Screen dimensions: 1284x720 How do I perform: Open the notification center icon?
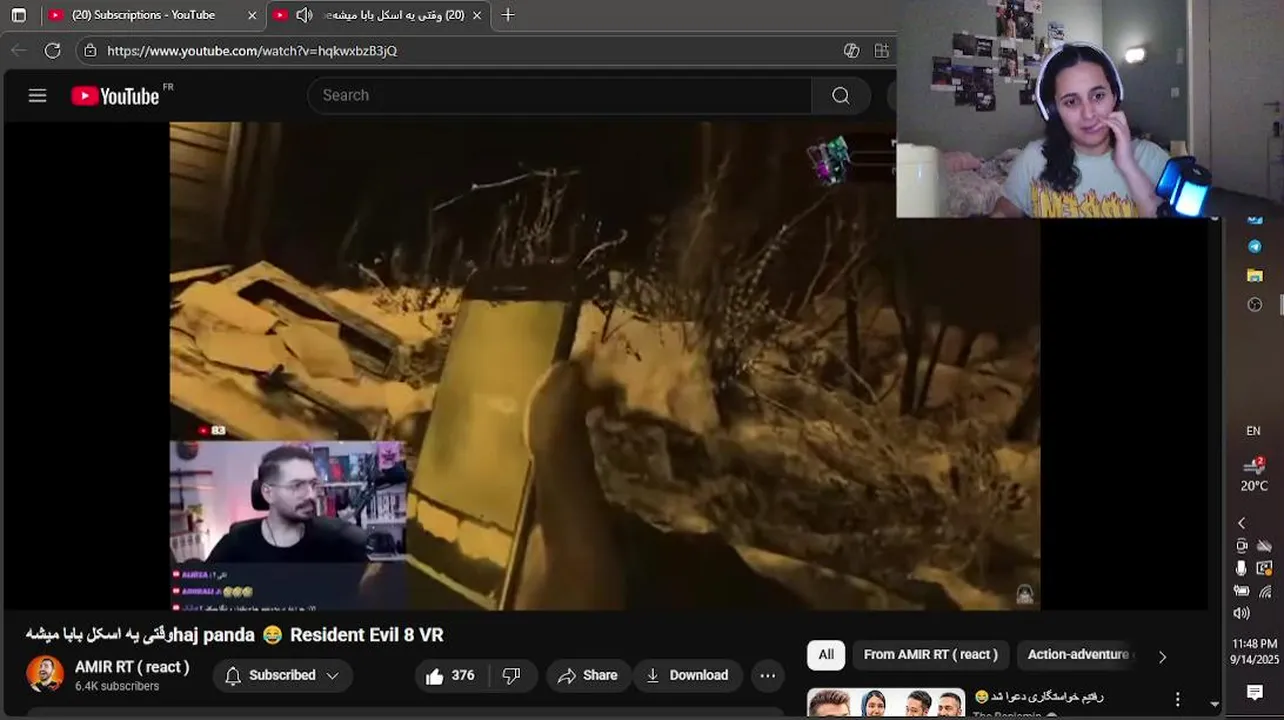[1254, 692]
